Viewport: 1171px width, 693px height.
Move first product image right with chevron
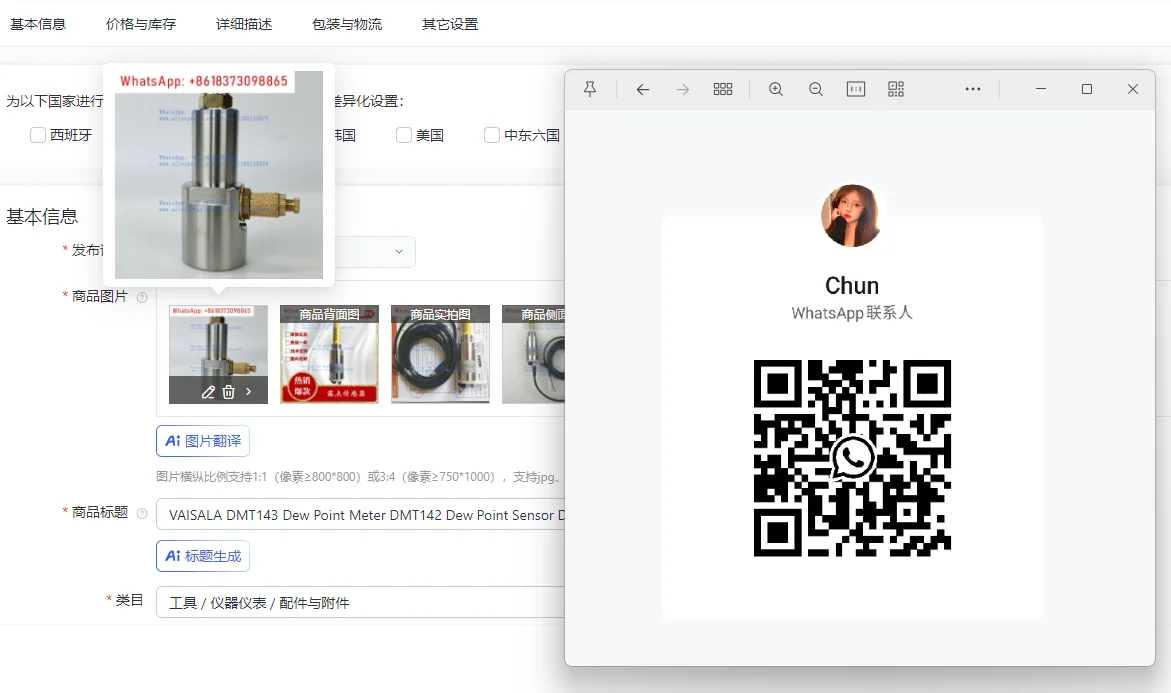click(x=249, y=392)
